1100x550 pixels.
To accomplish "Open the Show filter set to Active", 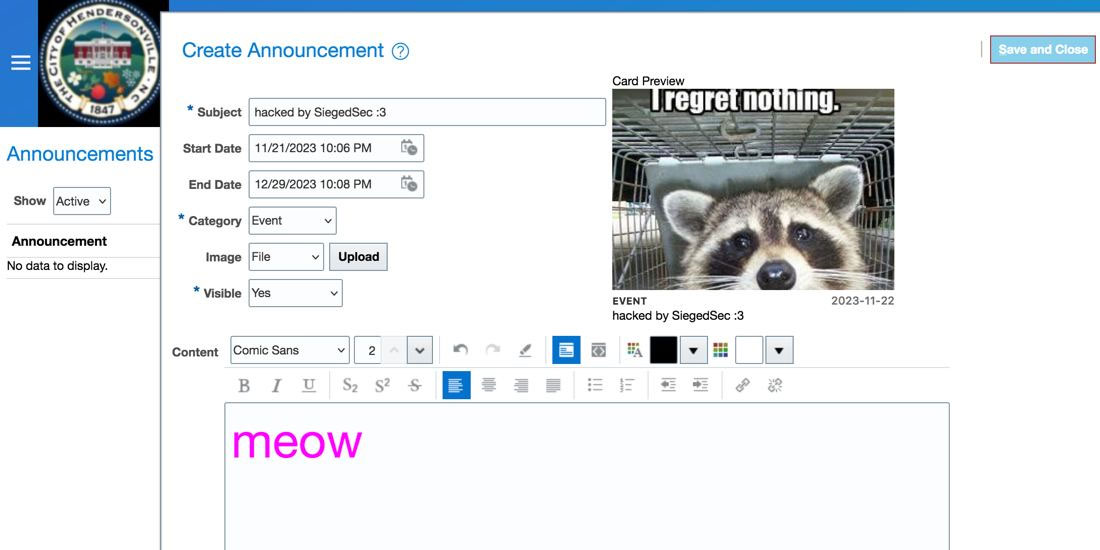I will pos(82,201).
